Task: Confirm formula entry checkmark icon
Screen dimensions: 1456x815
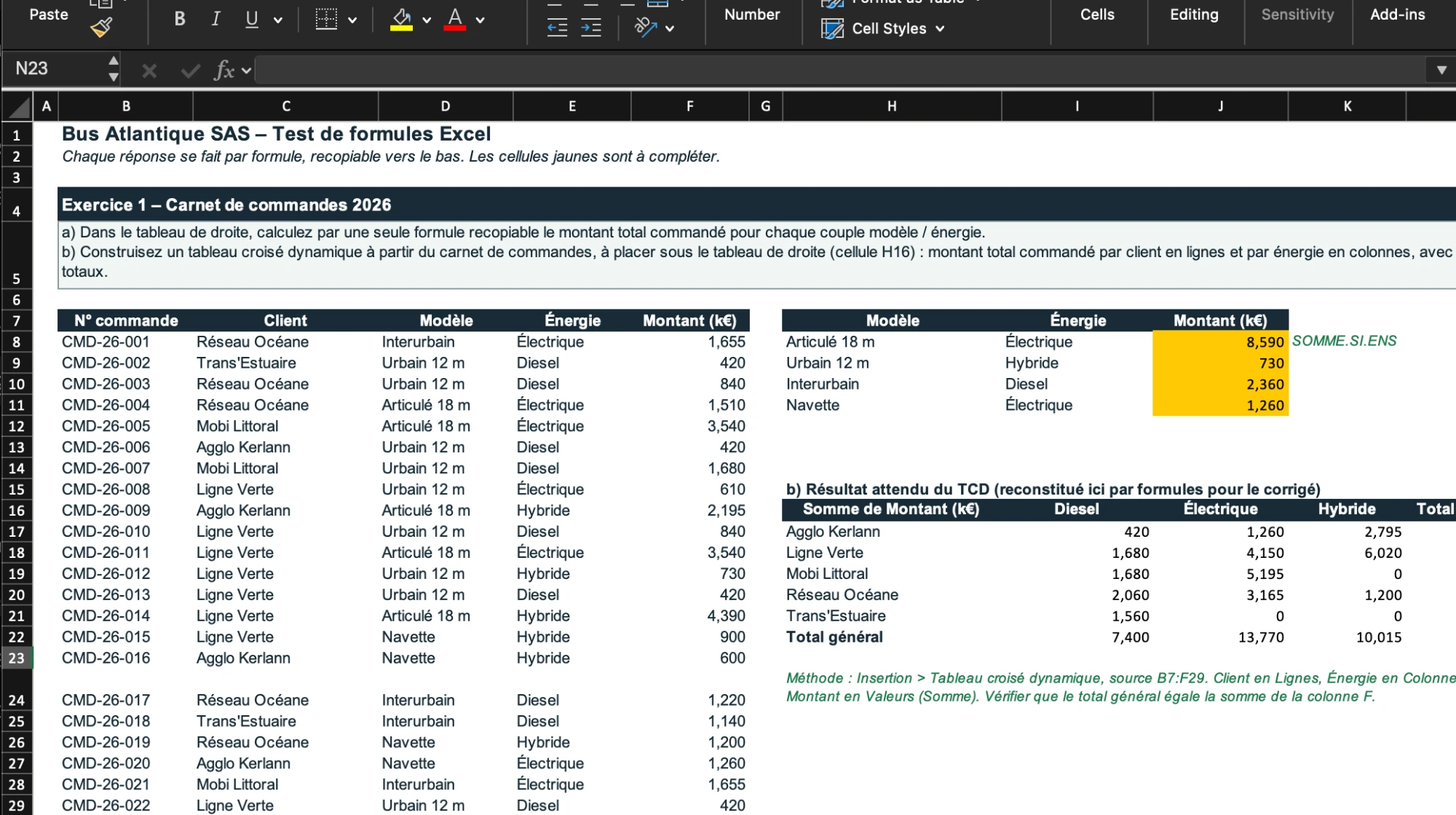Action: click(191, 71)
